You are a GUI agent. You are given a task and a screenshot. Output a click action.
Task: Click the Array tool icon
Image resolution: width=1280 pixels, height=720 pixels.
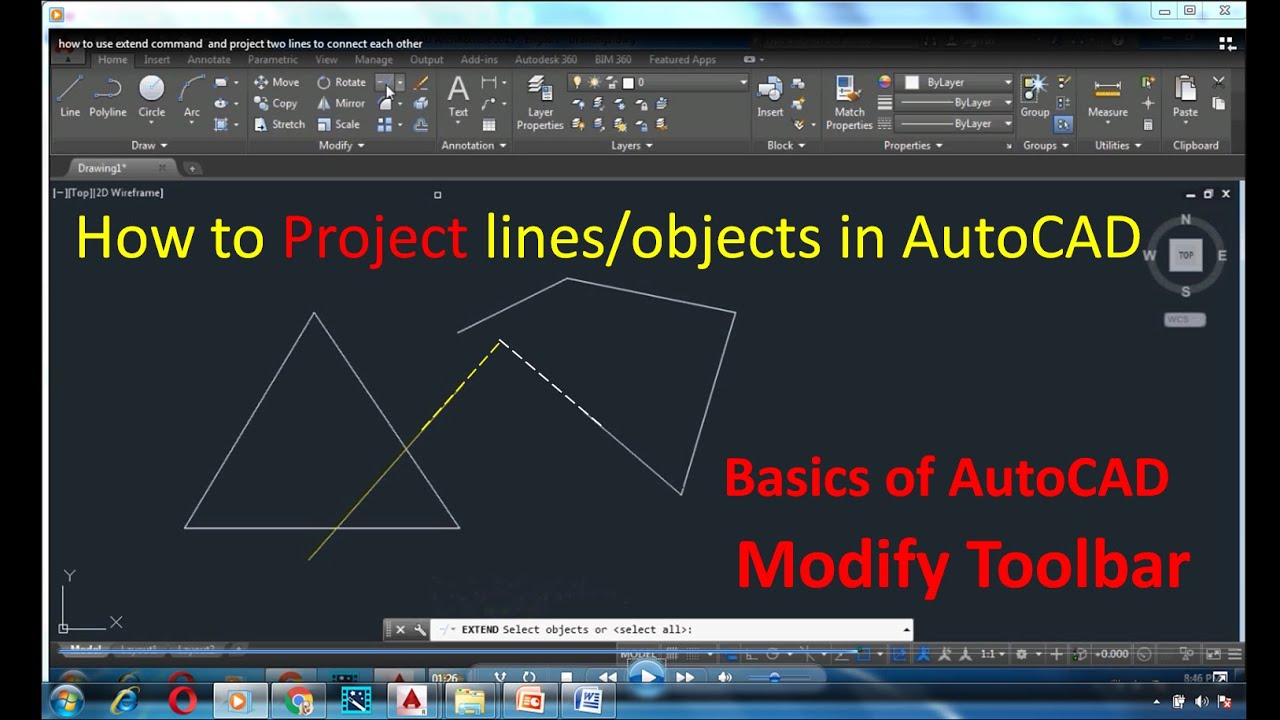pyautogui.click(x=385, y=124)
